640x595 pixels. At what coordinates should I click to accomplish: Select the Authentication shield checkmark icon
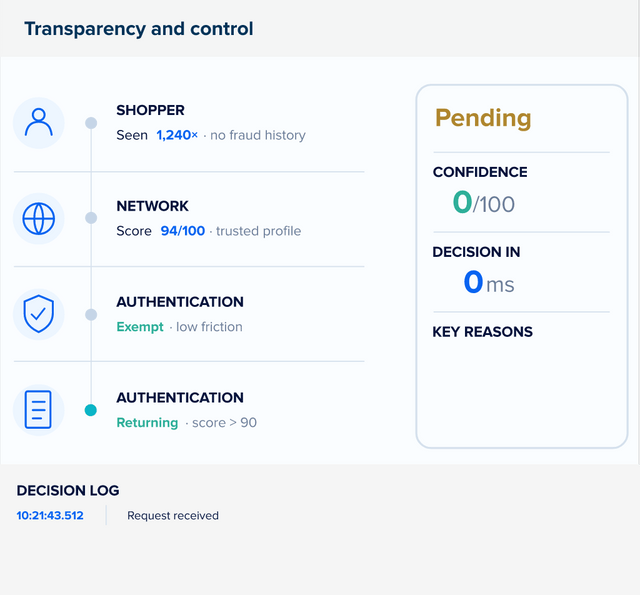point(39,314)
